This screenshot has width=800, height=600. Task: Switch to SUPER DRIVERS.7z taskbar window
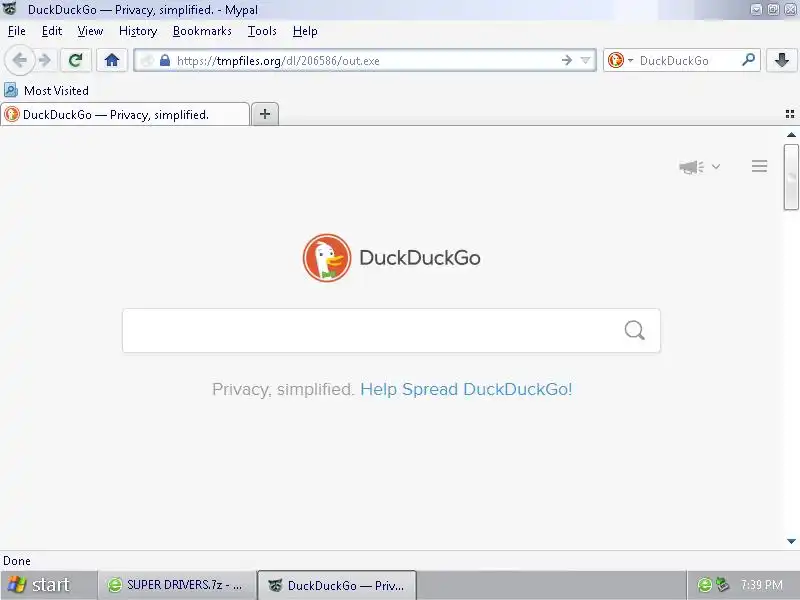click(x=177, y=585)
